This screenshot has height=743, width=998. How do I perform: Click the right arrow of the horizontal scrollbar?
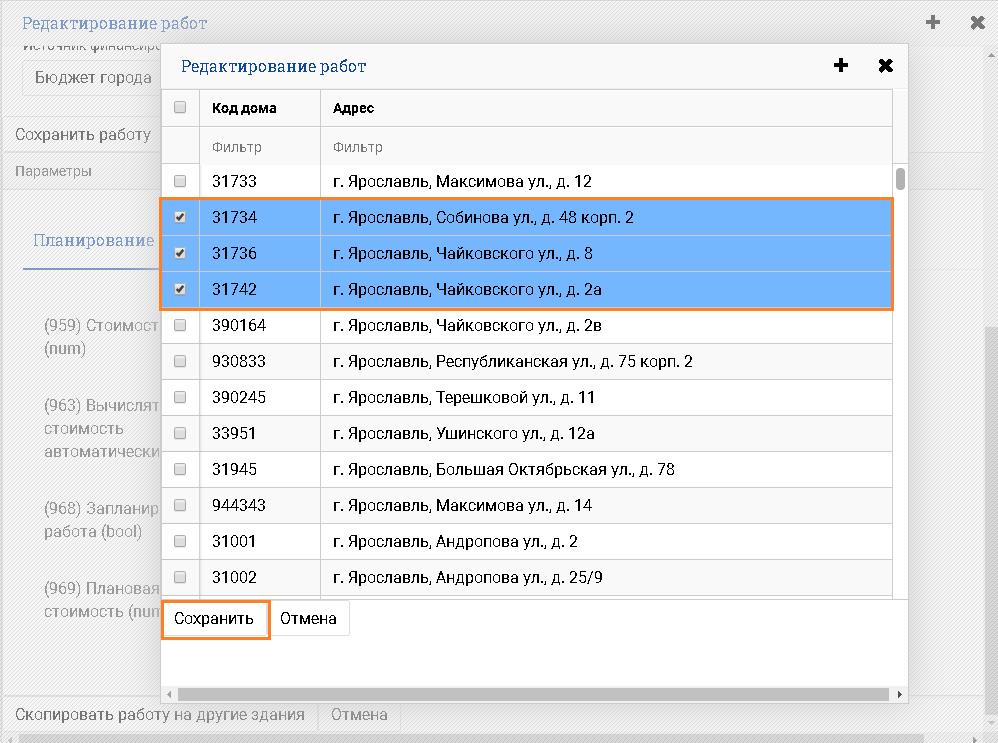900,694
